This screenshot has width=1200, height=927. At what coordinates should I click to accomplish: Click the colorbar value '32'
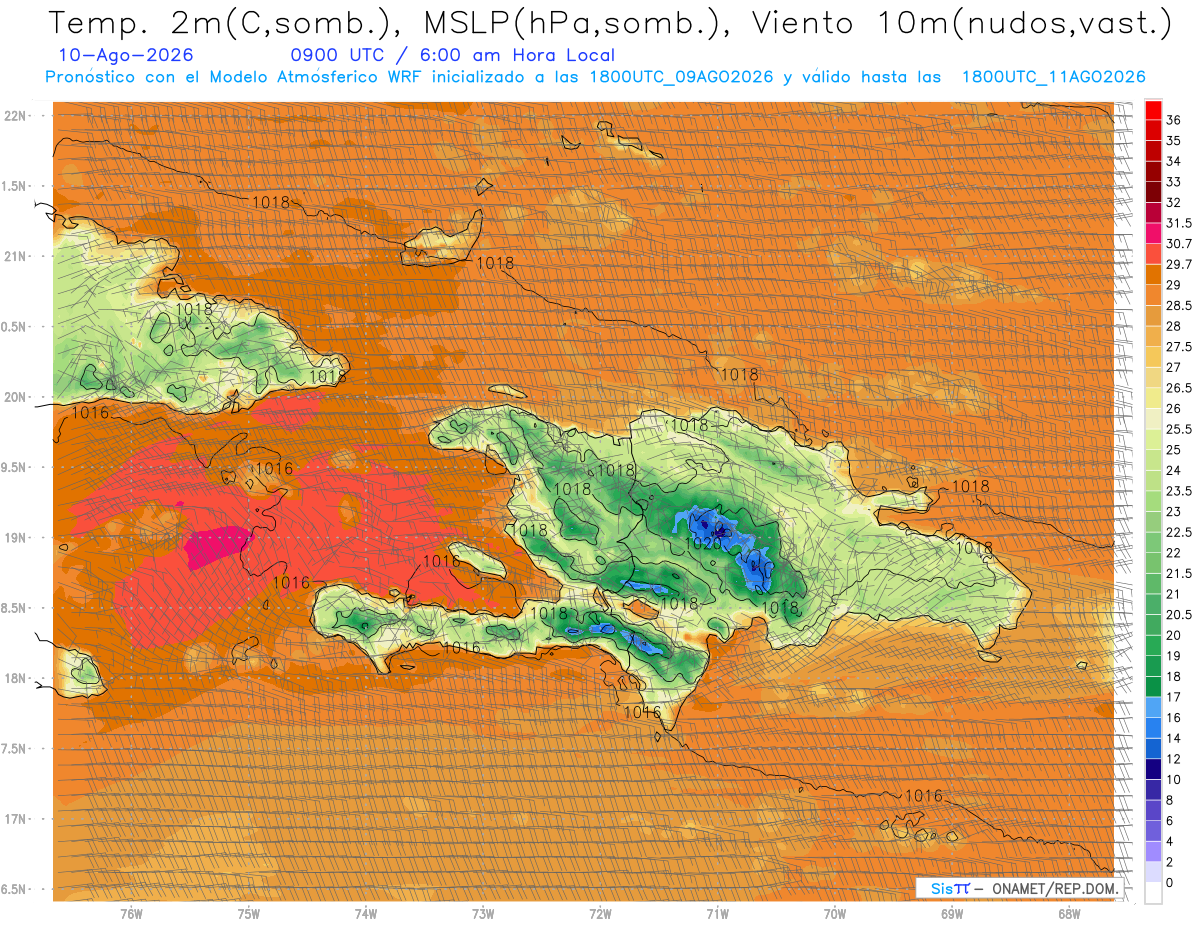[1174, 202]
